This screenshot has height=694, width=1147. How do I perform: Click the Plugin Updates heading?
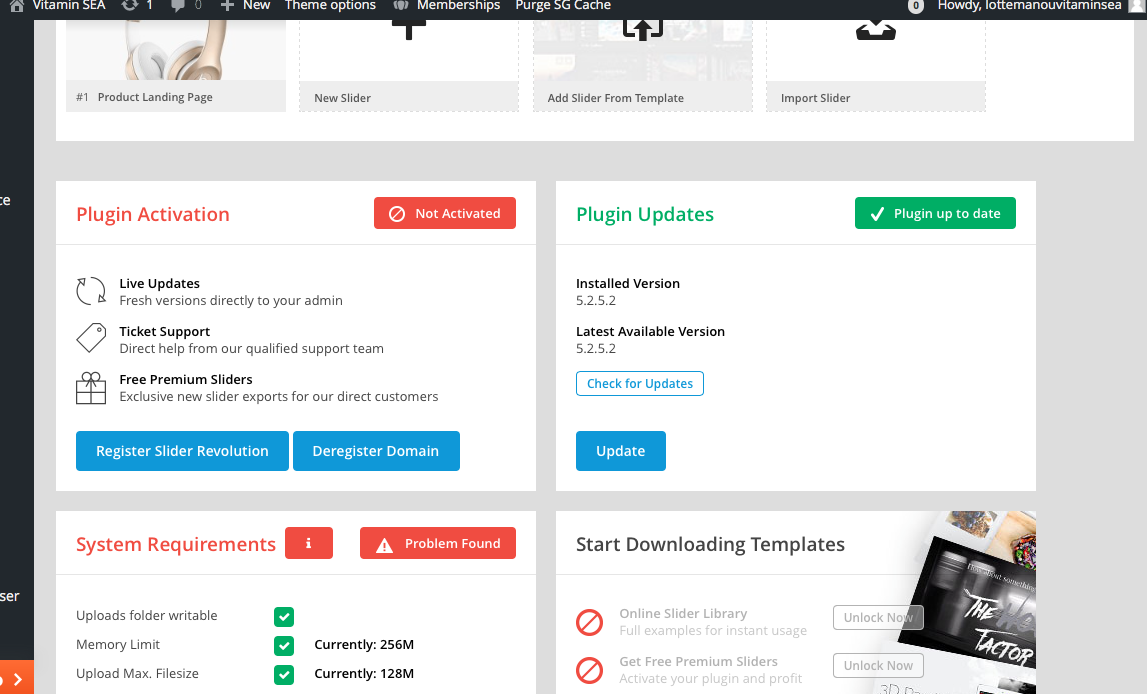tap(644, 214)
